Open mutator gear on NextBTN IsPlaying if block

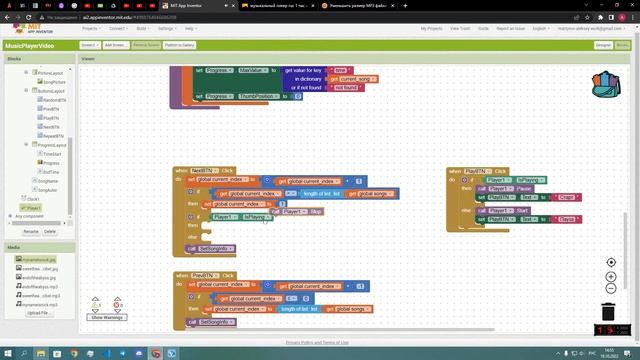(x=191, y=217)
